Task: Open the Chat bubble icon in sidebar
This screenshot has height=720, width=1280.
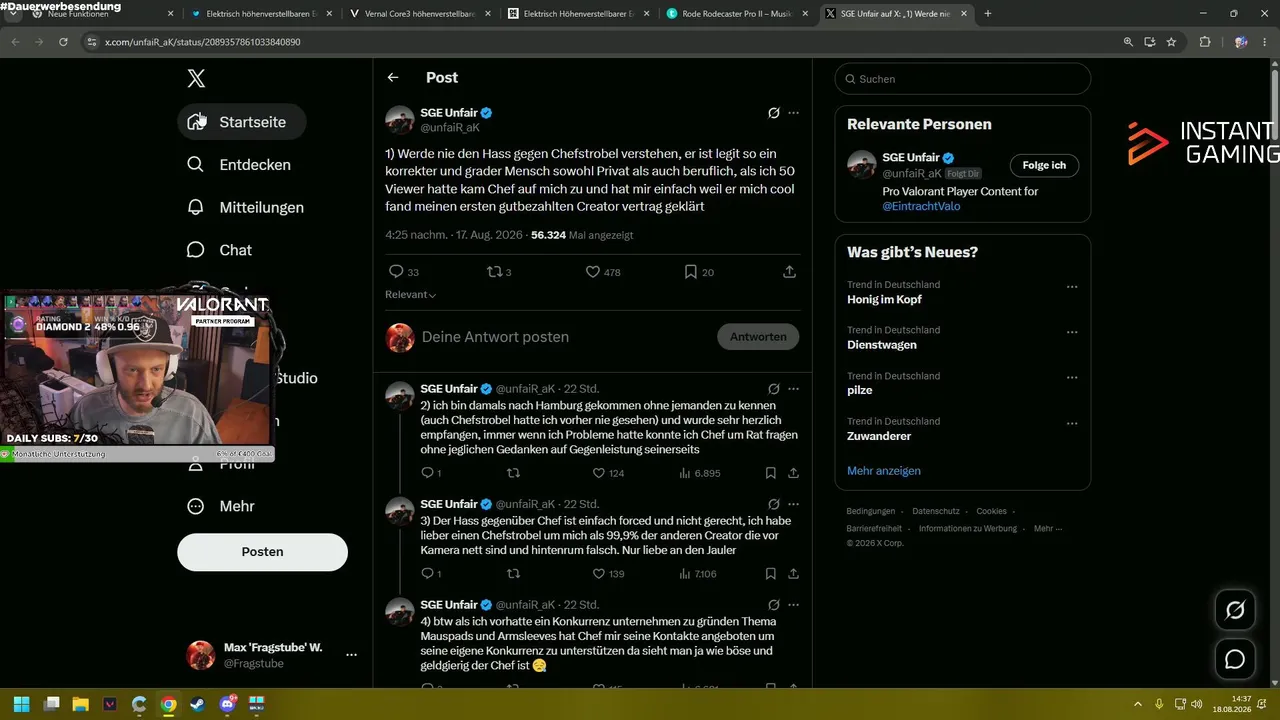Action: [x=196, y=250]
